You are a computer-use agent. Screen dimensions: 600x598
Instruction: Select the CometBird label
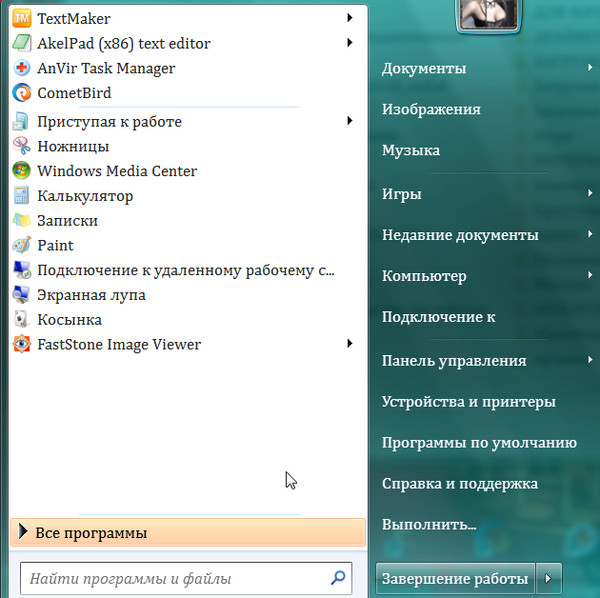point(74,93)
